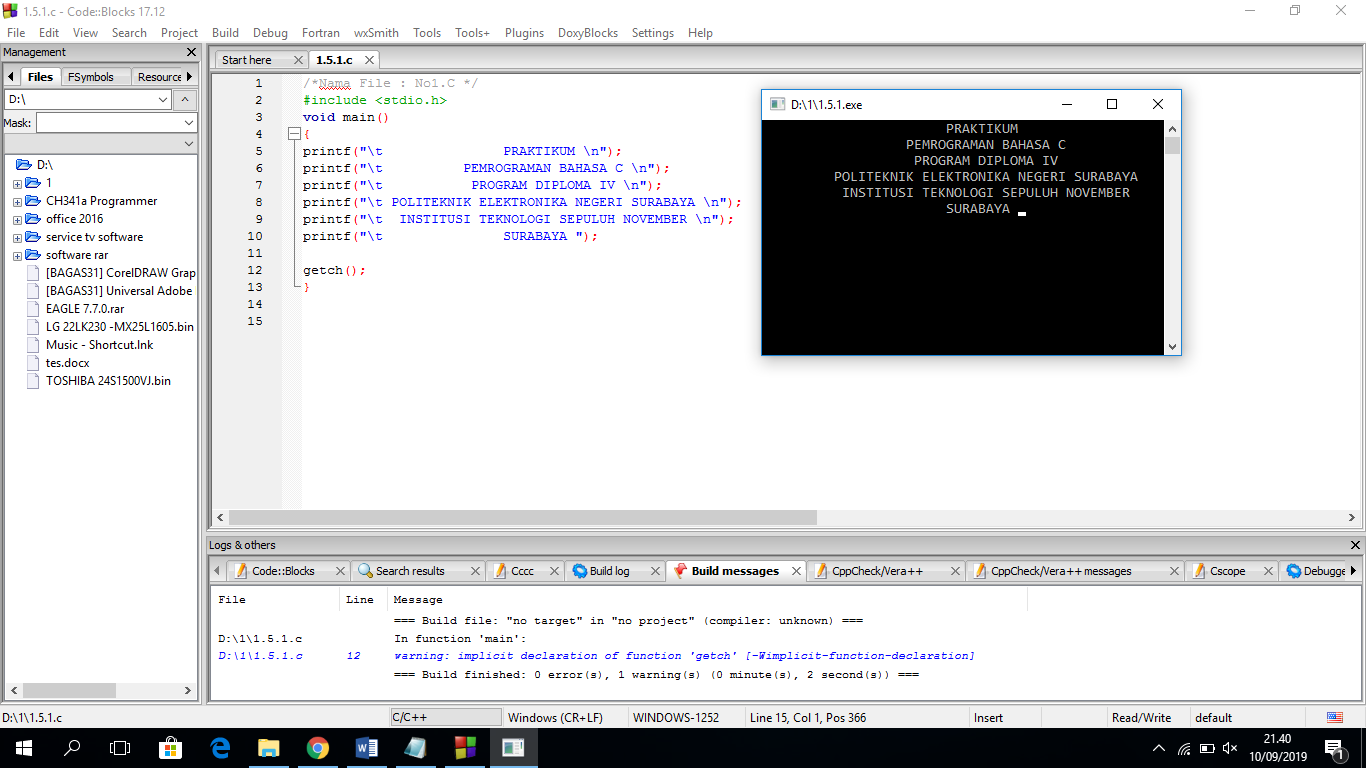Open CppCheck/Vera++ messages tab
Screen dimensions: 1366x768
coord(1061,571)
